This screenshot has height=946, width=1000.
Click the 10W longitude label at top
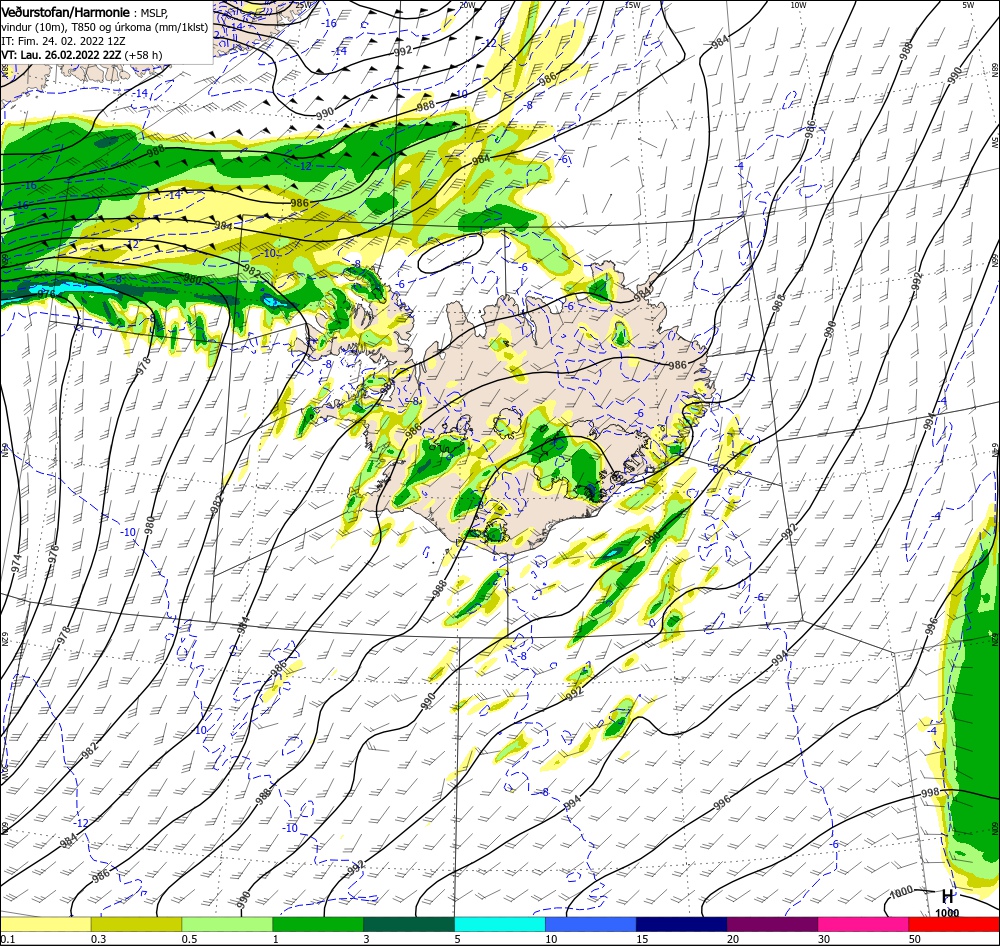pos(798,5)
